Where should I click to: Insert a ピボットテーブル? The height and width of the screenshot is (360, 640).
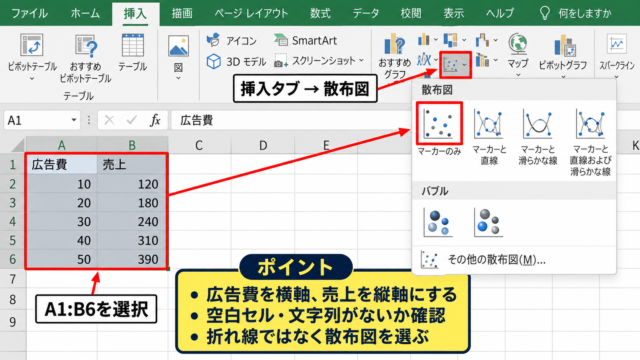coord(32,57)
